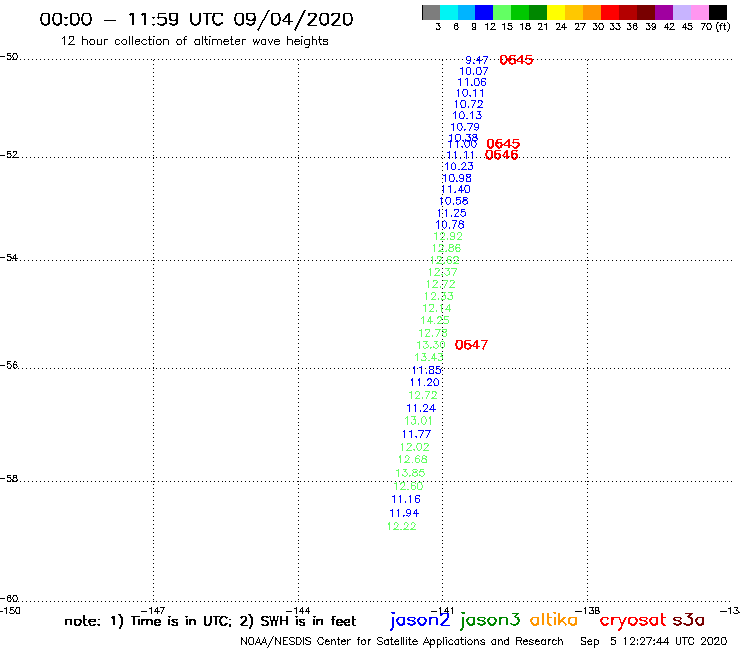Viewport: 740px width, 650px height.
Task: Click the wave height value 11.25
Action: [x=452, y=213]
